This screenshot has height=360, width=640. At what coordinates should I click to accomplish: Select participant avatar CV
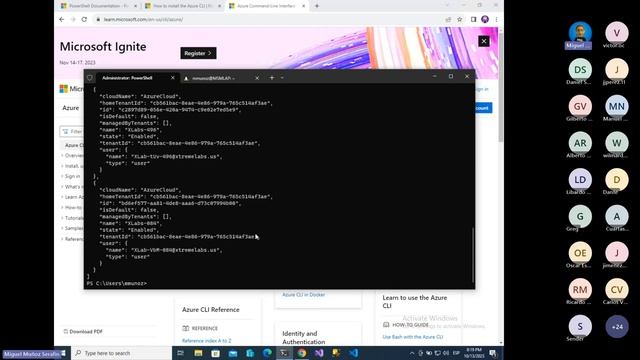click(617, 290)
